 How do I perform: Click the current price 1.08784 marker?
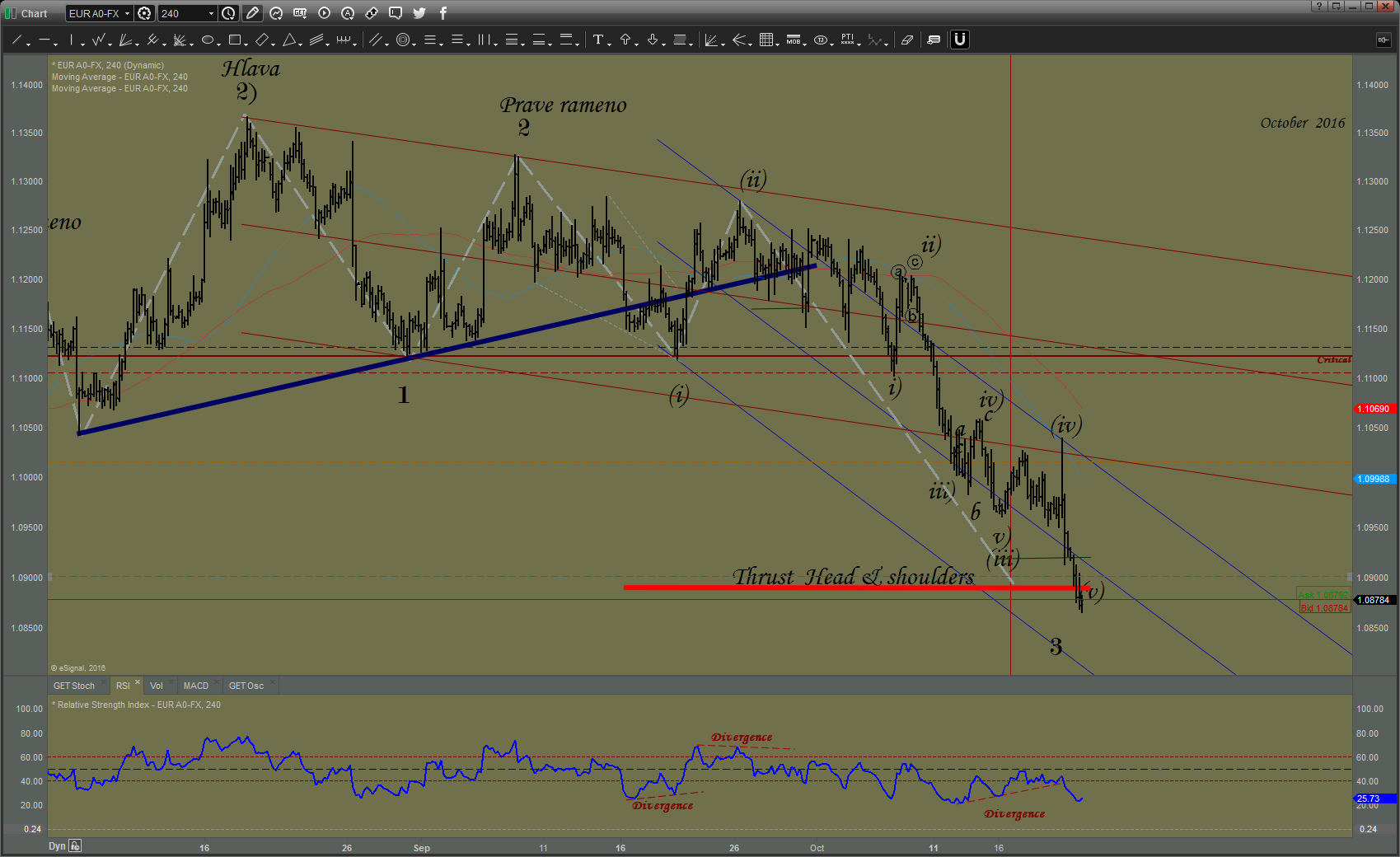pos(1374,600)
